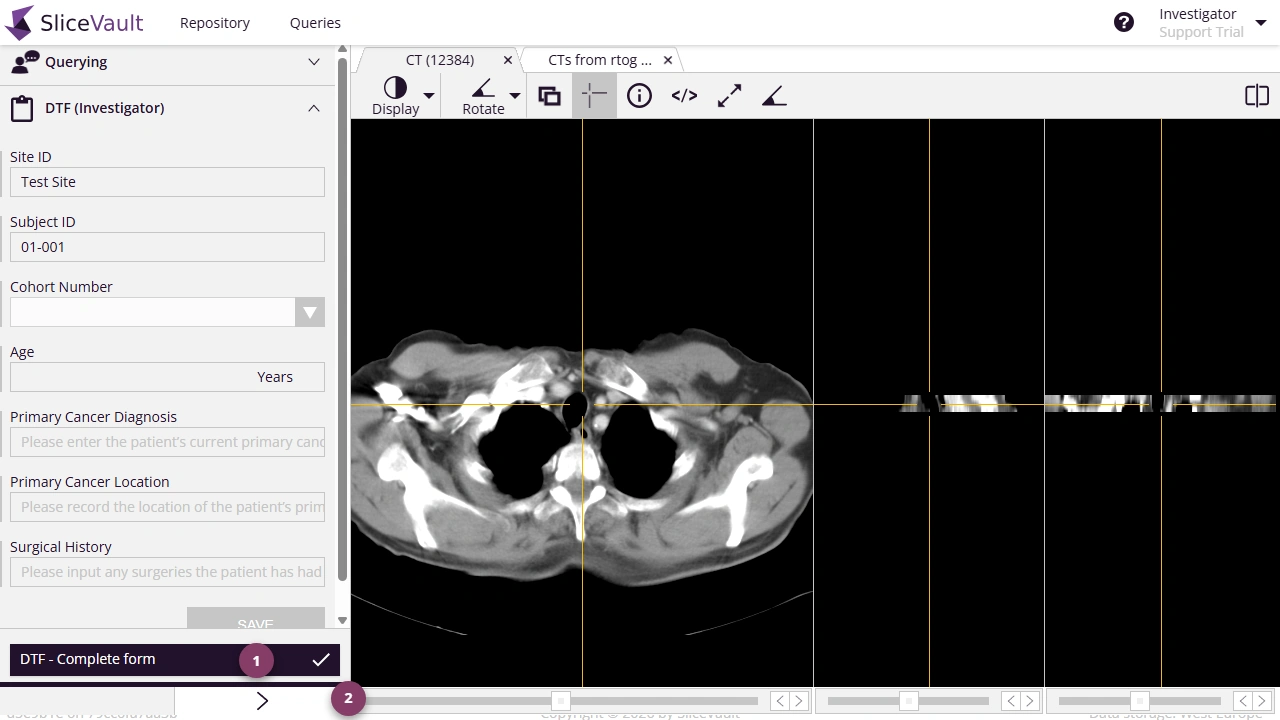Click the Primary Cancer Diagnosis field
Viewport: 1280px width, 720px height.
pyautogui.click(x=167, y=442)
